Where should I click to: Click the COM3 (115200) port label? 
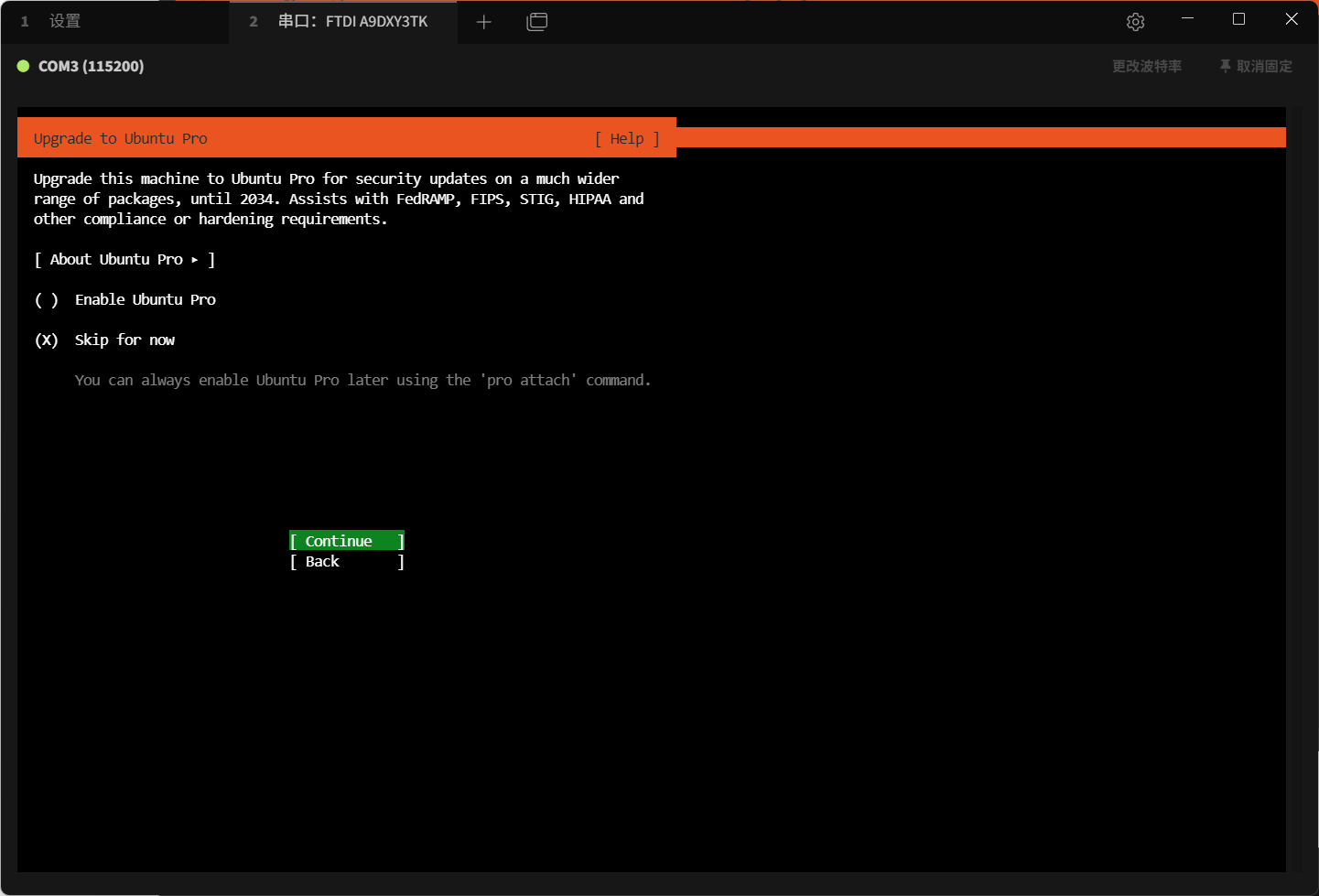pos(91,66)
